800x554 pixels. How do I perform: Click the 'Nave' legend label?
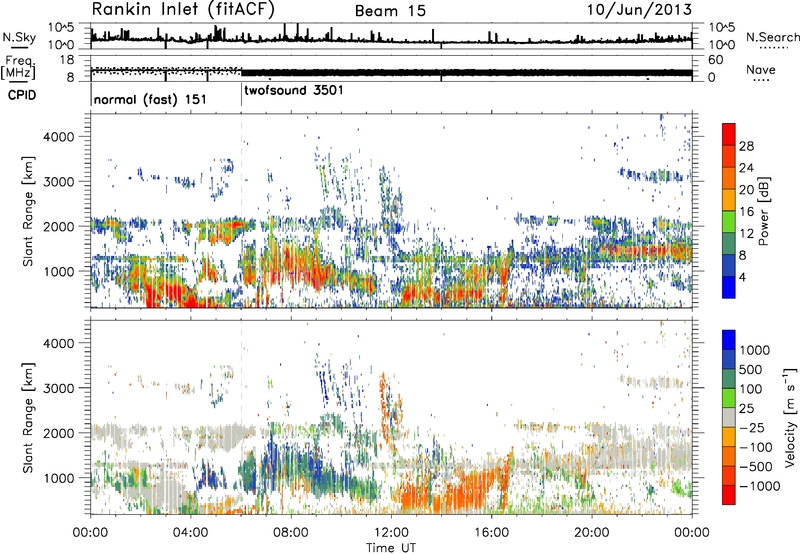coord(761,69)
